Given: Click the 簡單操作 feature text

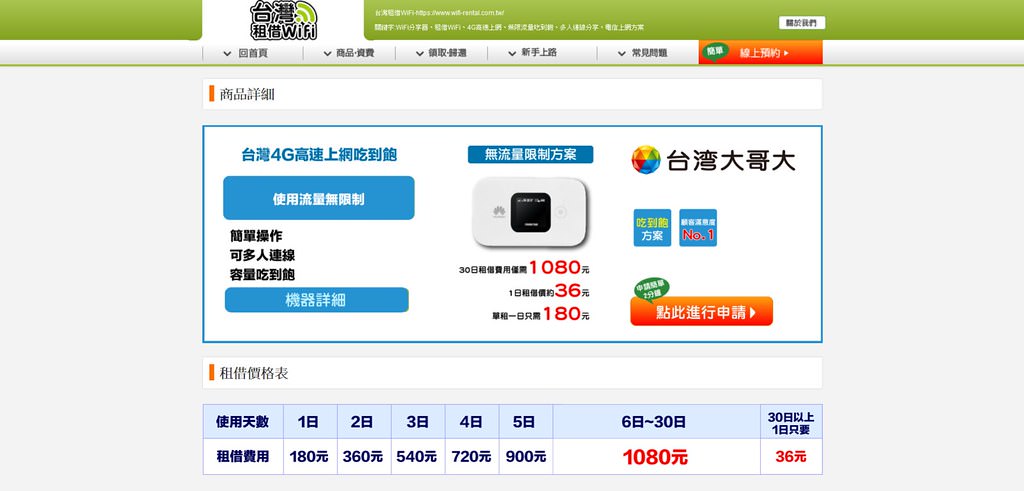Looking at the screenshot, I should [256, 236].
